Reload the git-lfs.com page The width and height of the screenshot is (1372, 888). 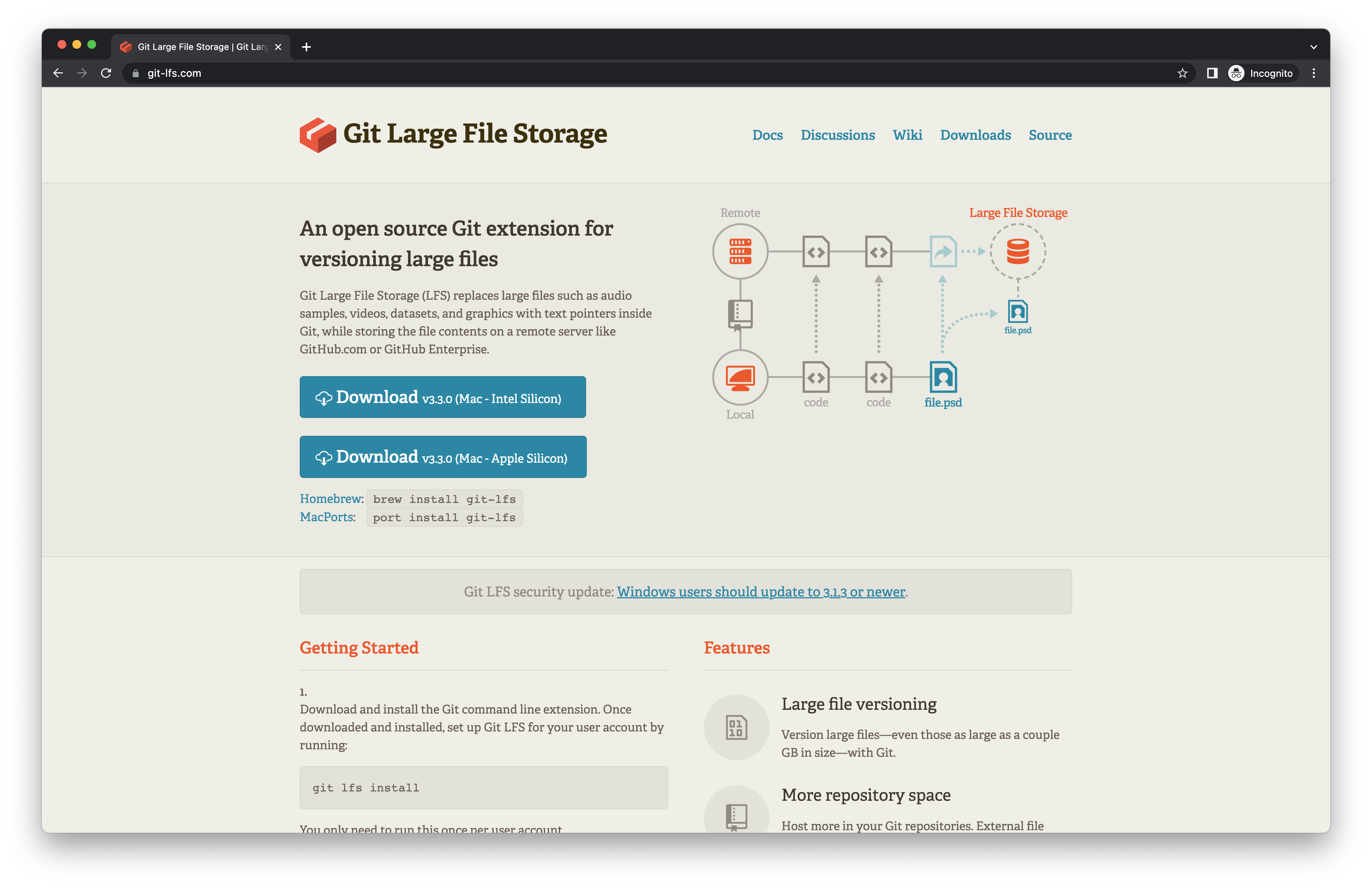[106, 73]
